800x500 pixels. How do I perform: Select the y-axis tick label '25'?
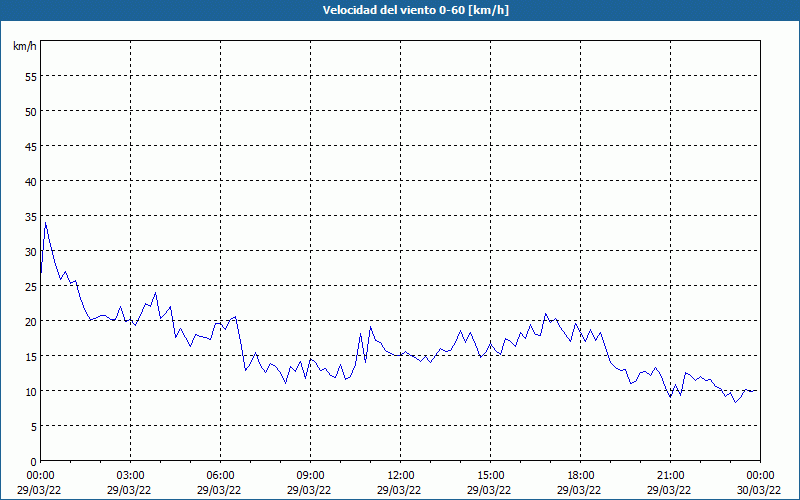pos(31,287)
